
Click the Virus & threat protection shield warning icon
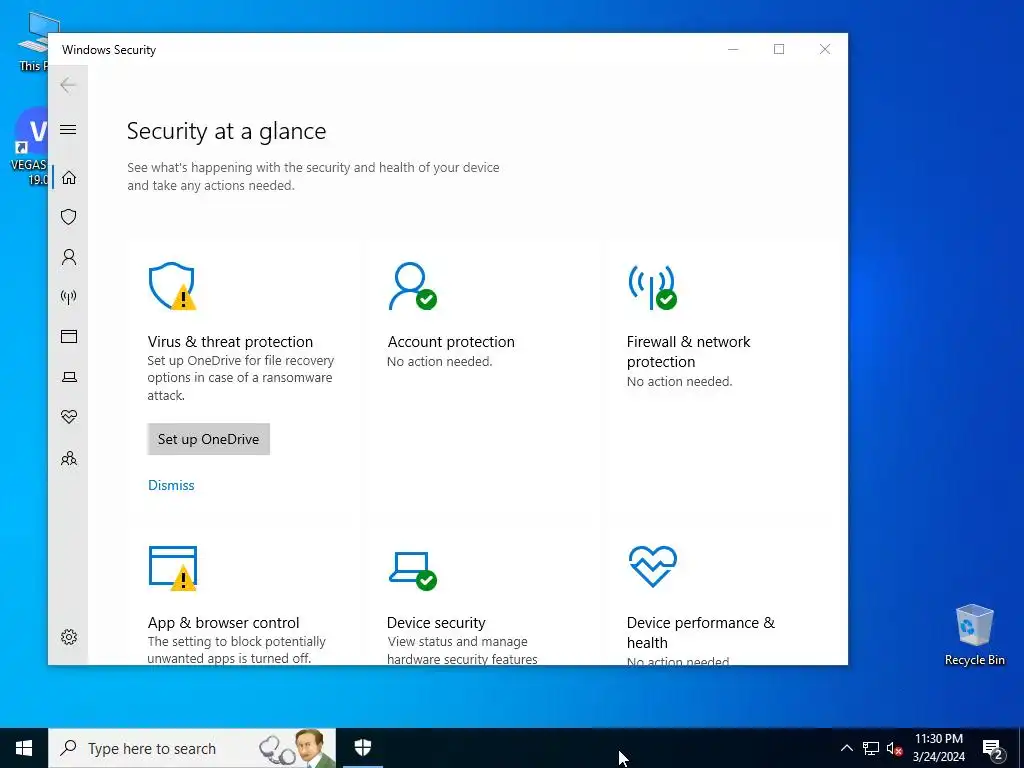[x=172, y=286]
